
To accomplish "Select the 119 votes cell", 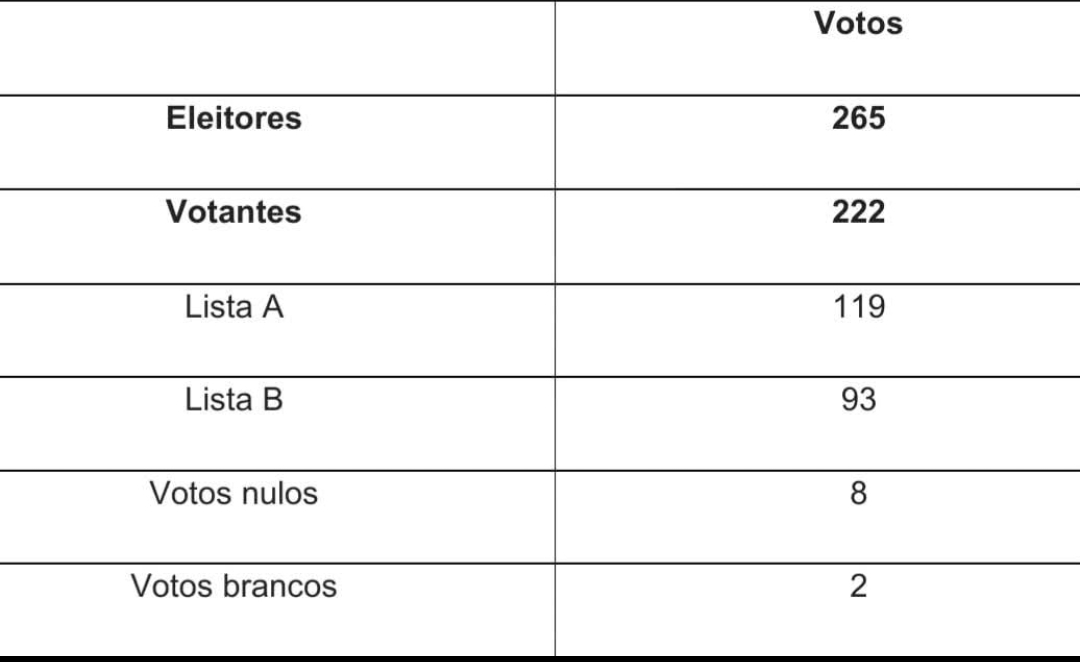I will [858, 307].
